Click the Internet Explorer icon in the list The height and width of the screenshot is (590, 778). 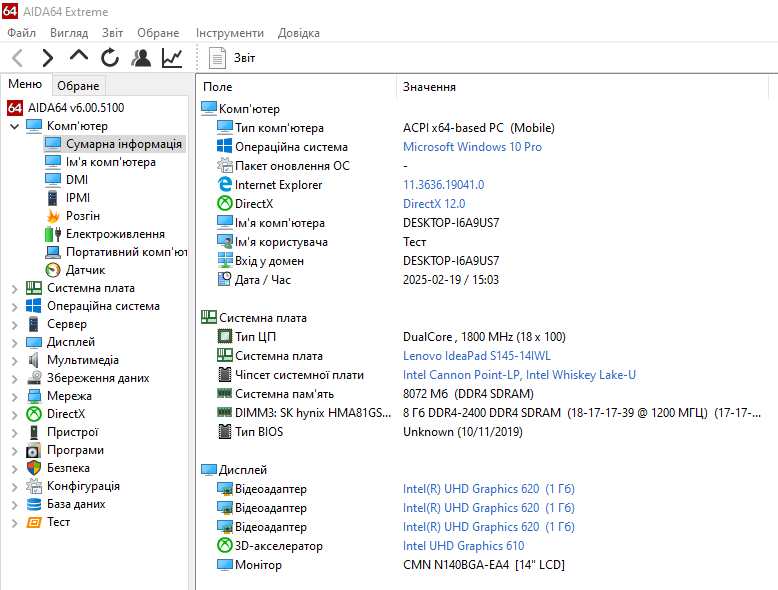tap(225, 185)
